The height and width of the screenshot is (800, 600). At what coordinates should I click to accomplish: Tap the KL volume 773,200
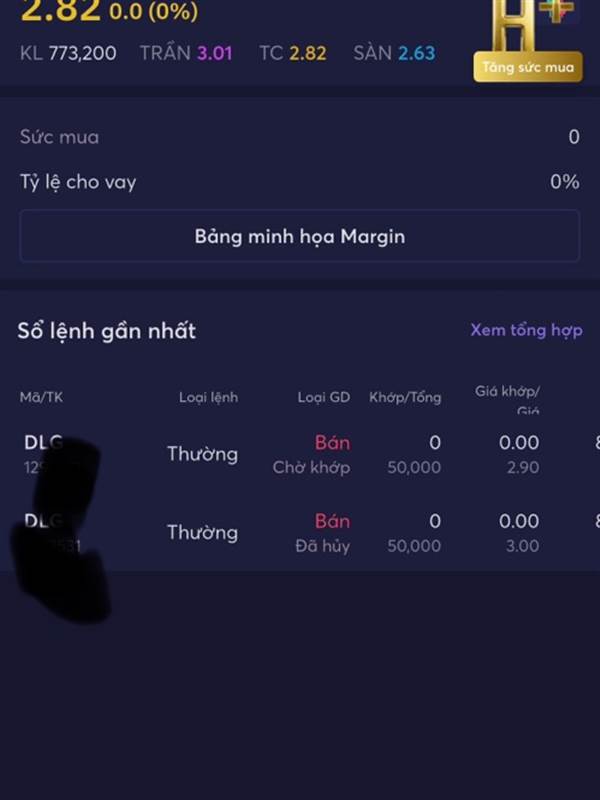[83, 53]
